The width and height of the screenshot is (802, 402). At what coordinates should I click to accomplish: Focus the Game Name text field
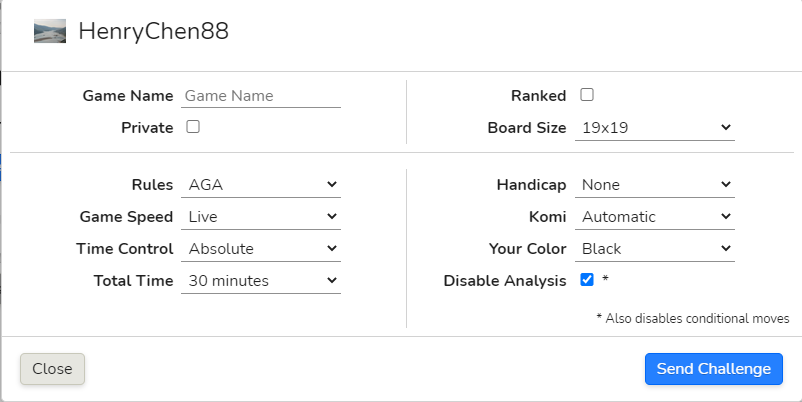261,96
